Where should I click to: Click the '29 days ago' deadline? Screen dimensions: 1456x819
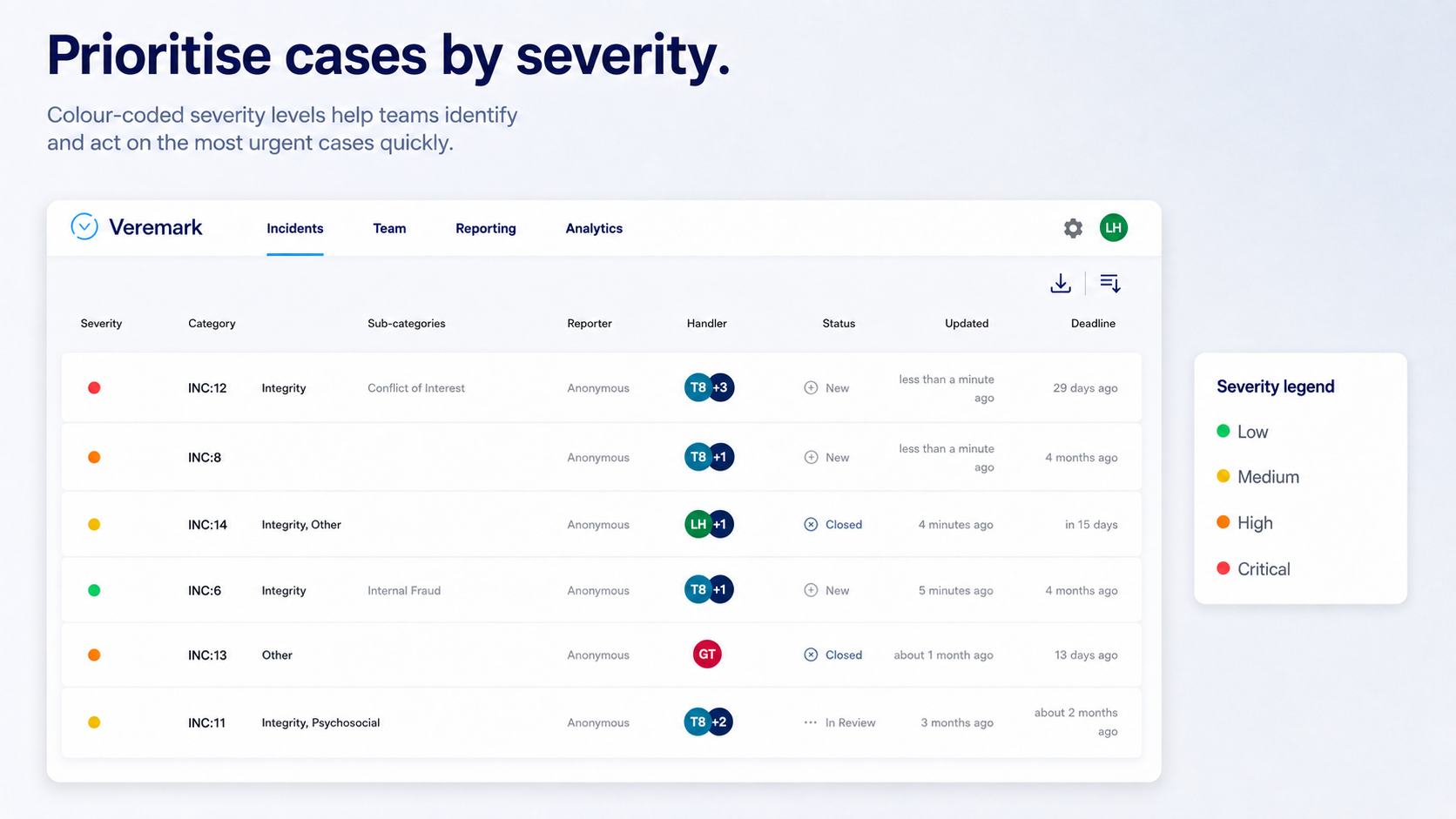(1085, 387)
